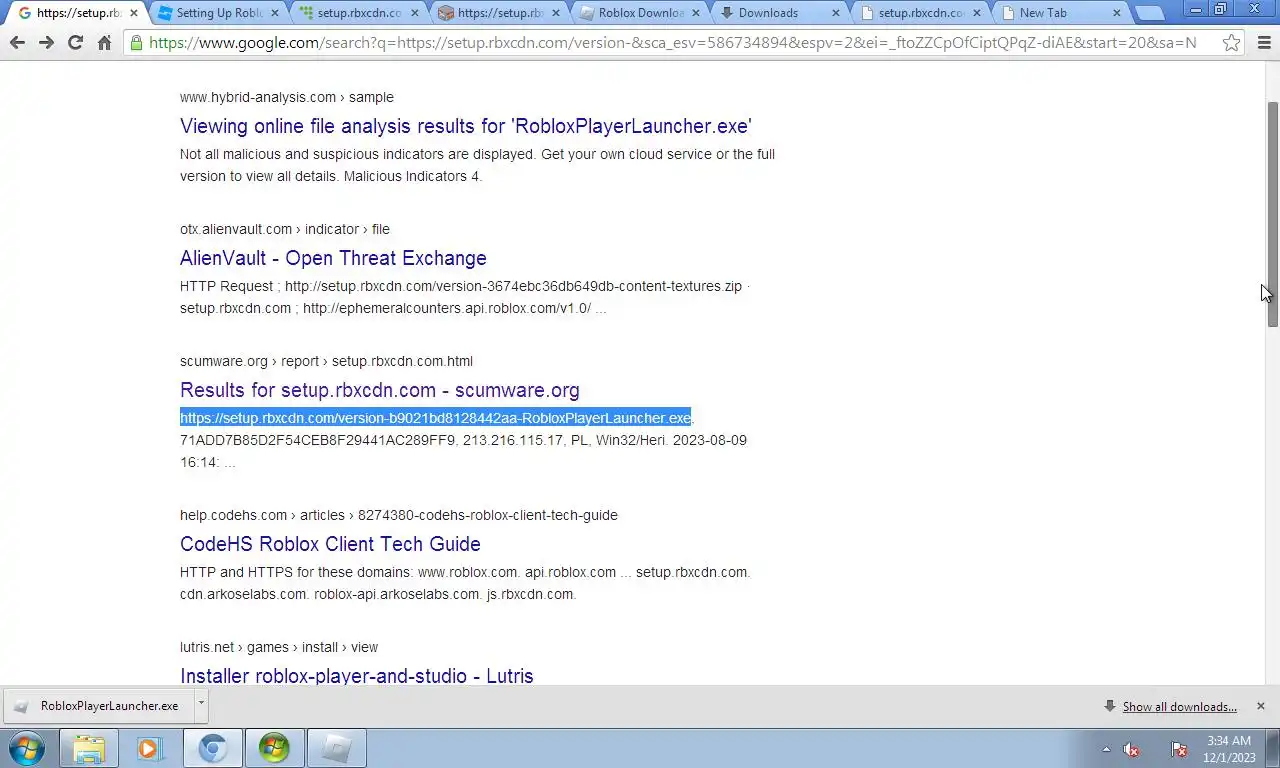The image size is (1280, 768).
Task: Open 'CodeHS Roblox Client Tech Guide' result
Action: coord(330,544)
